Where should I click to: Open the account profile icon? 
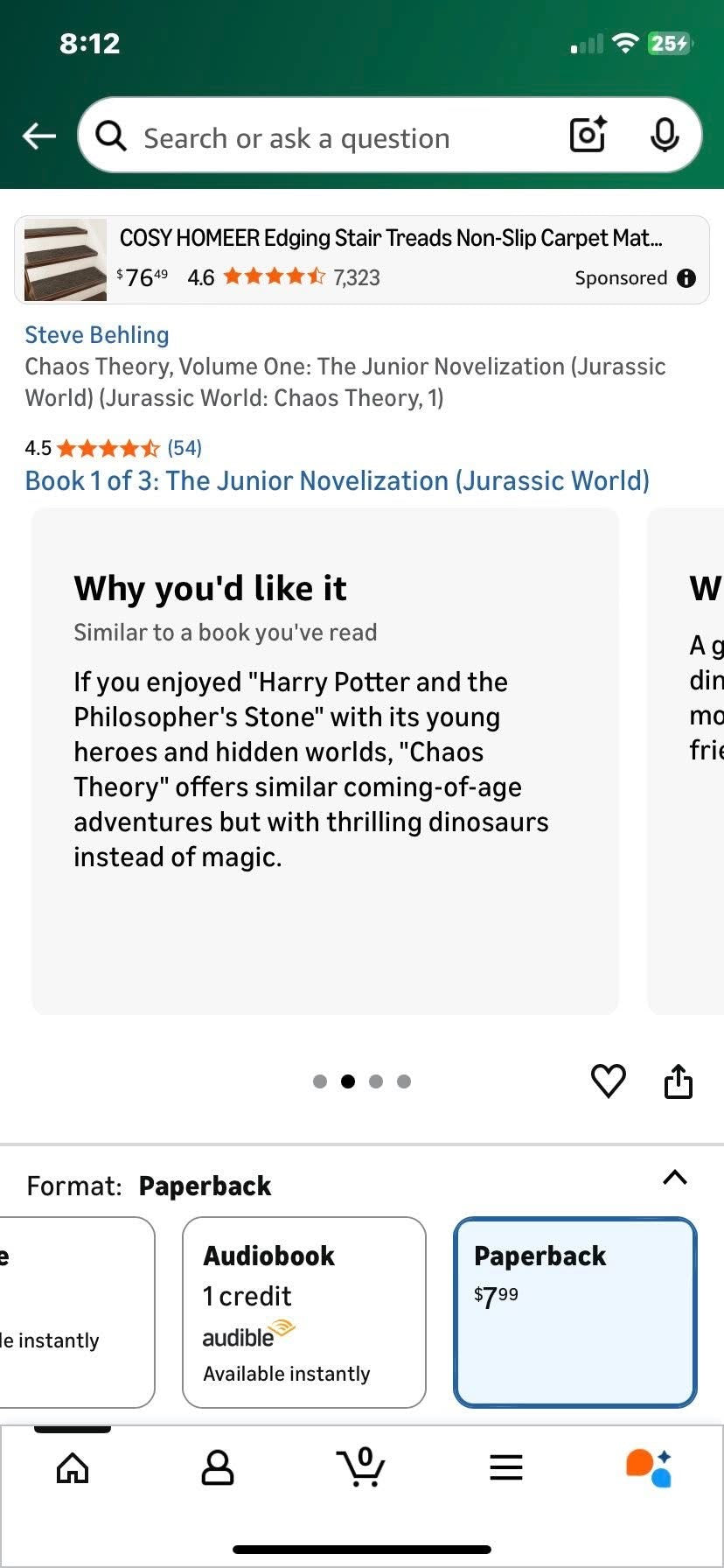pos(218,1467)
